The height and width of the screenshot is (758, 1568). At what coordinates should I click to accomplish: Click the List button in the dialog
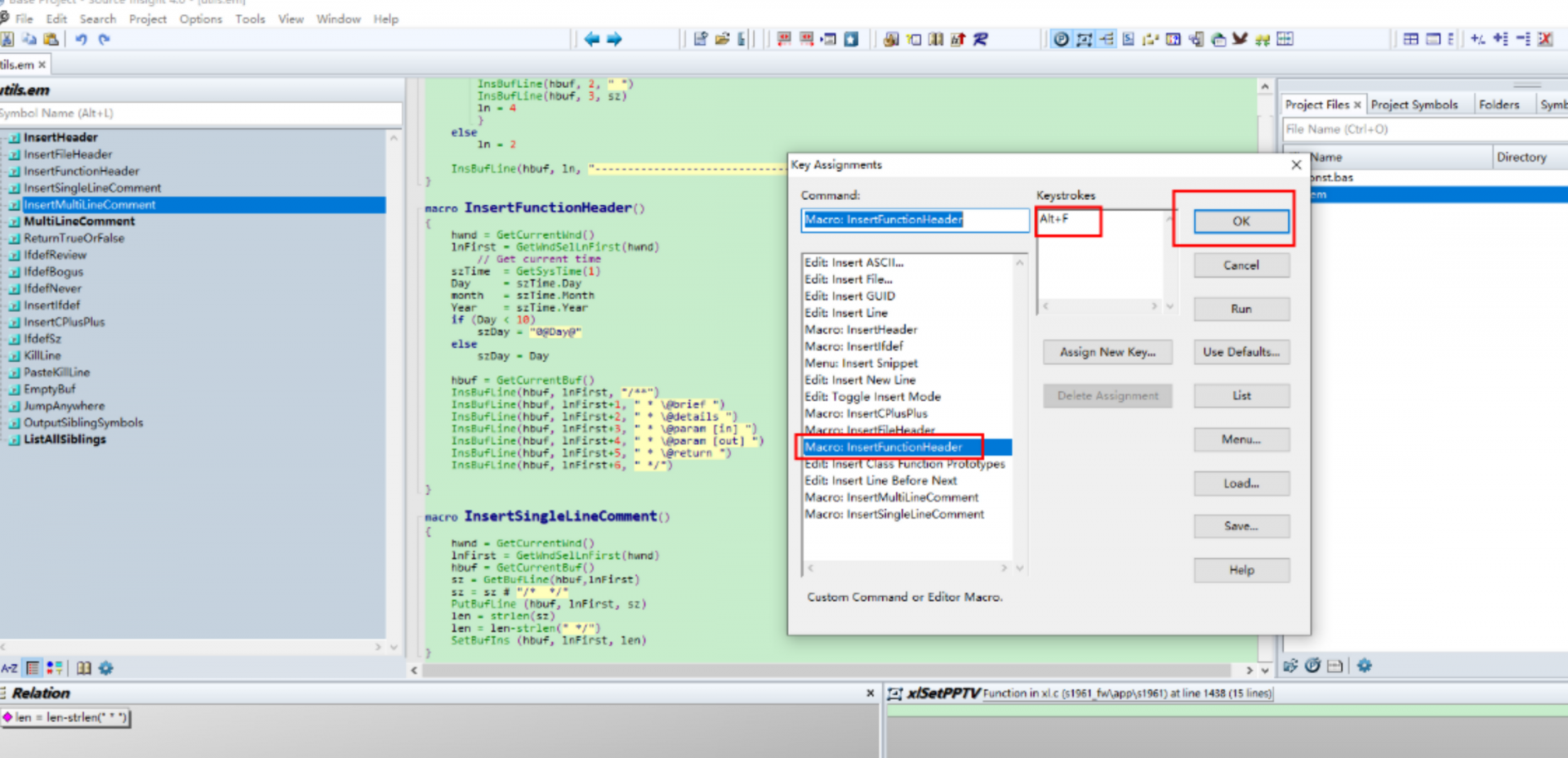click(x=1241, y=396)
